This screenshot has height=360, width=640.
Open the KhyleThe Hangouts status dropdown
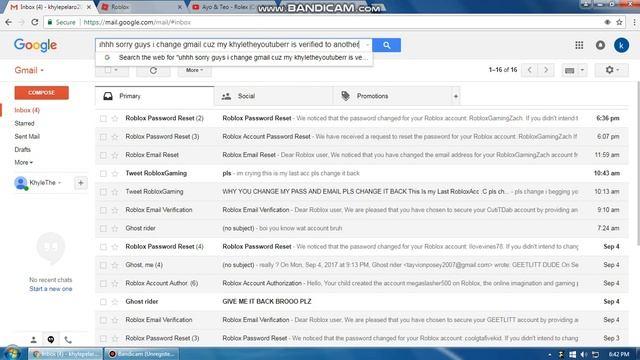coord(60,183)
